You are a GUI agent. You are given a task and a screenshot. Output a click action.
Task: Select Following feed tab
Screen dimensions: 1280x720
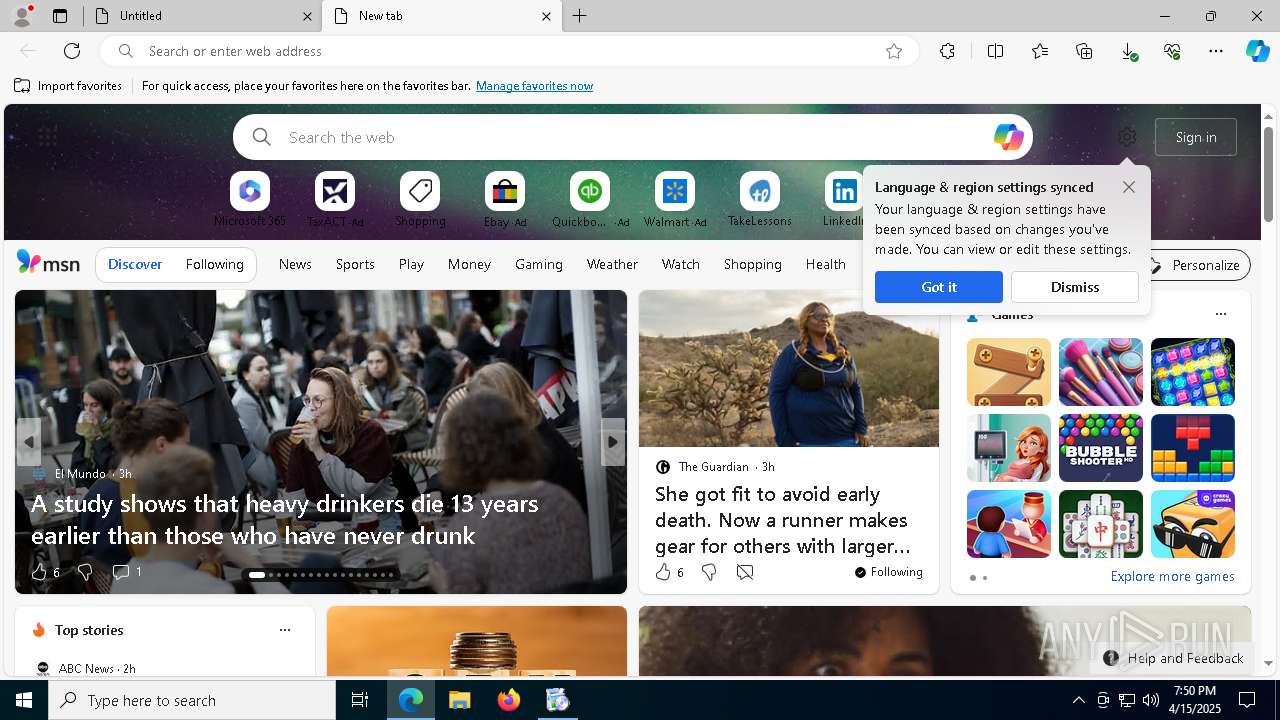214,264
